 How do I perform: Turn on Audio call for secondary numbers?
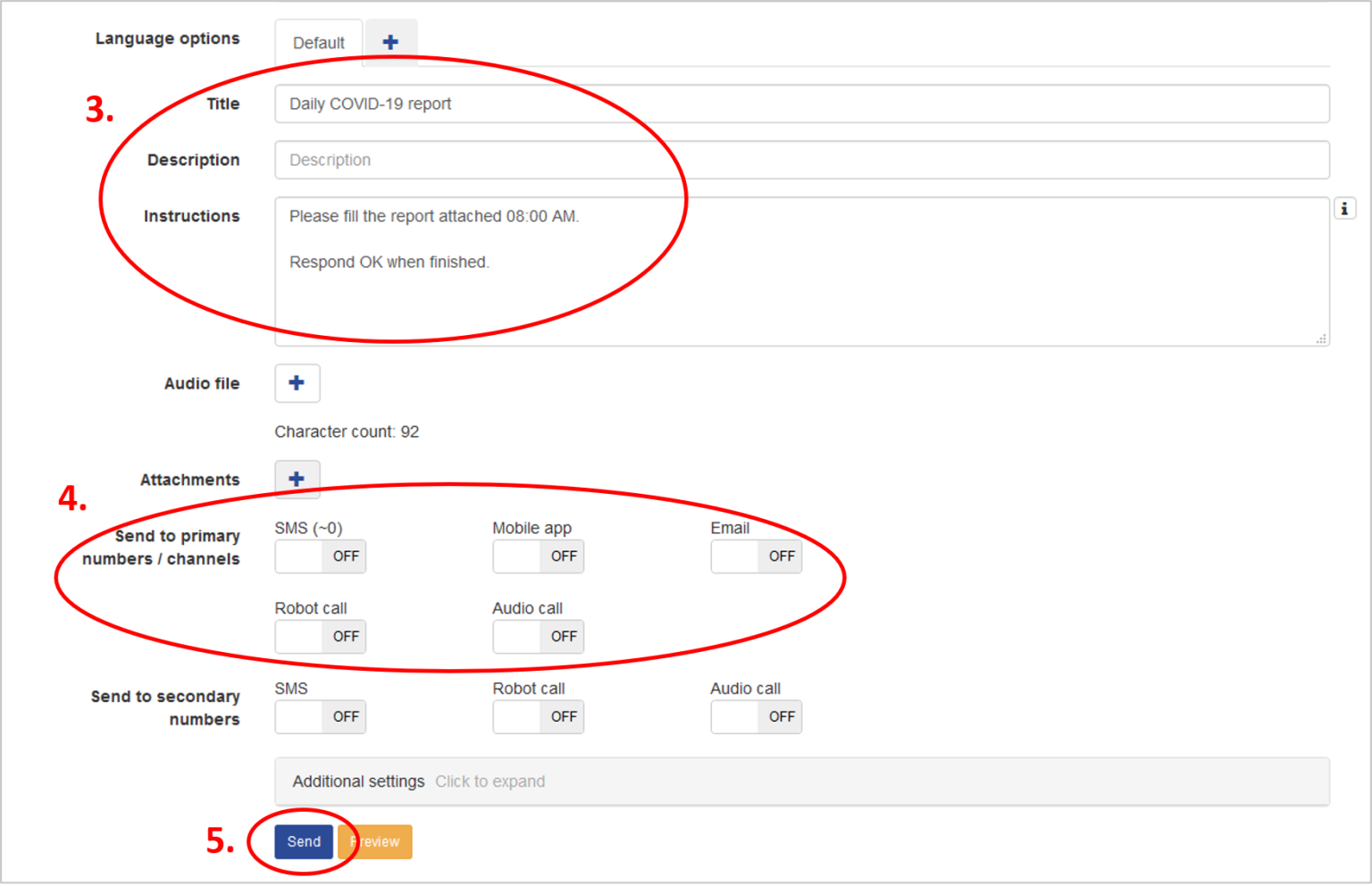[756, 716]
